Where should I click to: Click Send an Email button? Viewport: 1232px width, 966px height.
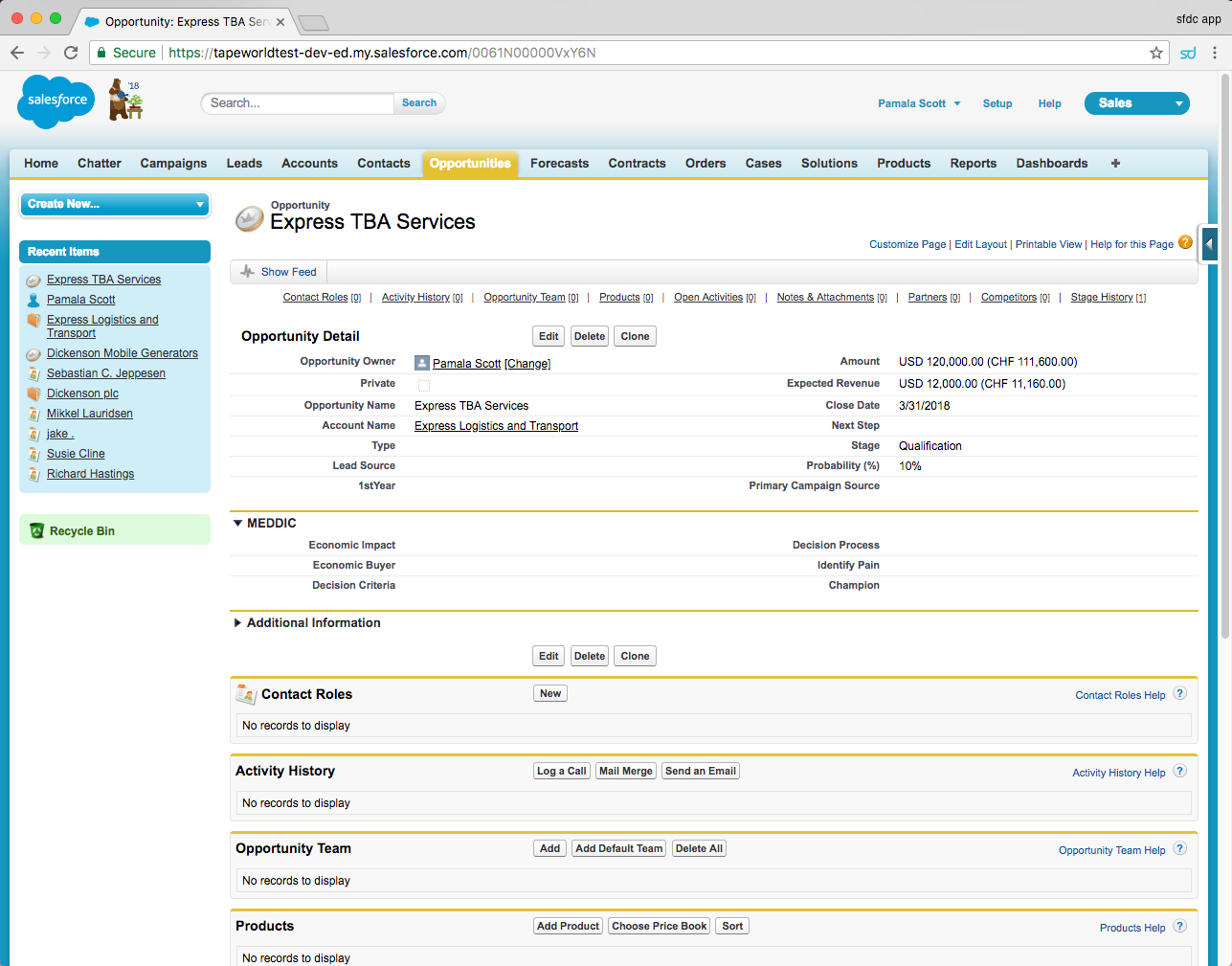click(x=701, y=771)
